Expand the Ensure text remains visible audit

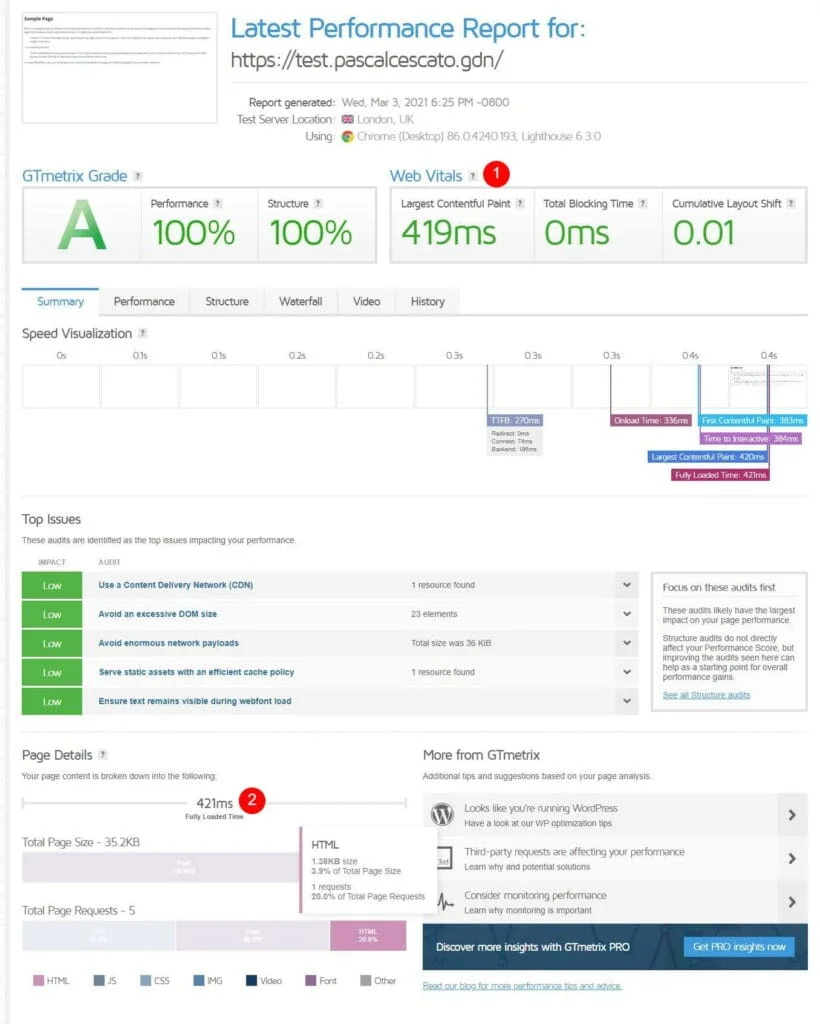(x=627, y=701)
